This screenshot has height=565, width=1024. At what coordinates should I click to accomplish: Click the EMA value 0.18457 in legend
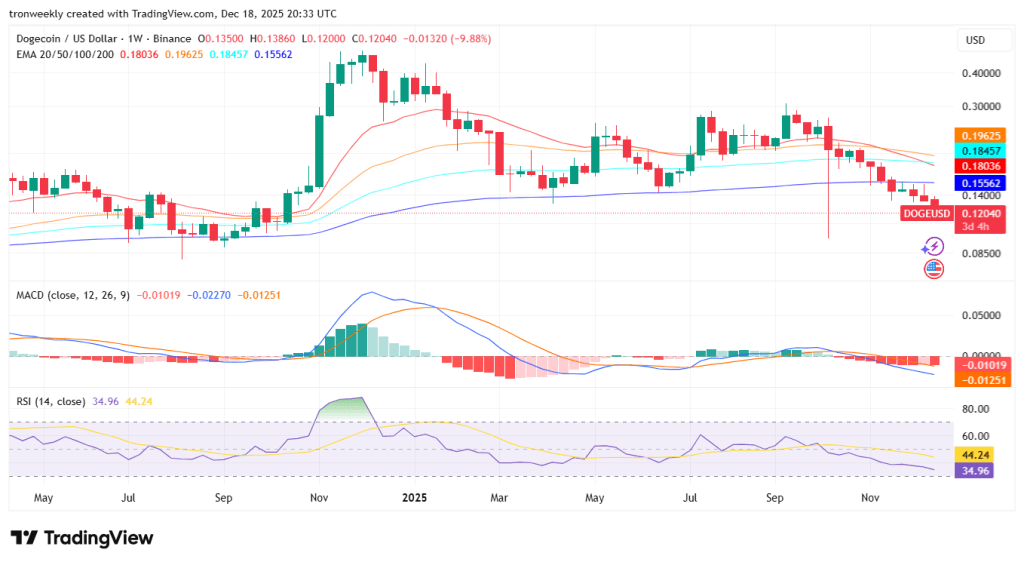coord(229,55)
